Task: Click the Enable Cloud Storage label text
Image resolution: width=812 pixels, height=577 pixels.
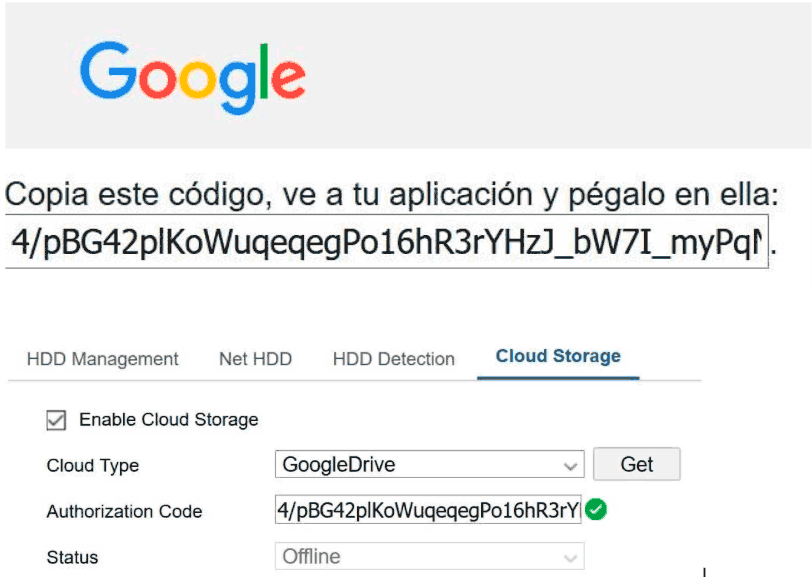Action: [168, 420]
